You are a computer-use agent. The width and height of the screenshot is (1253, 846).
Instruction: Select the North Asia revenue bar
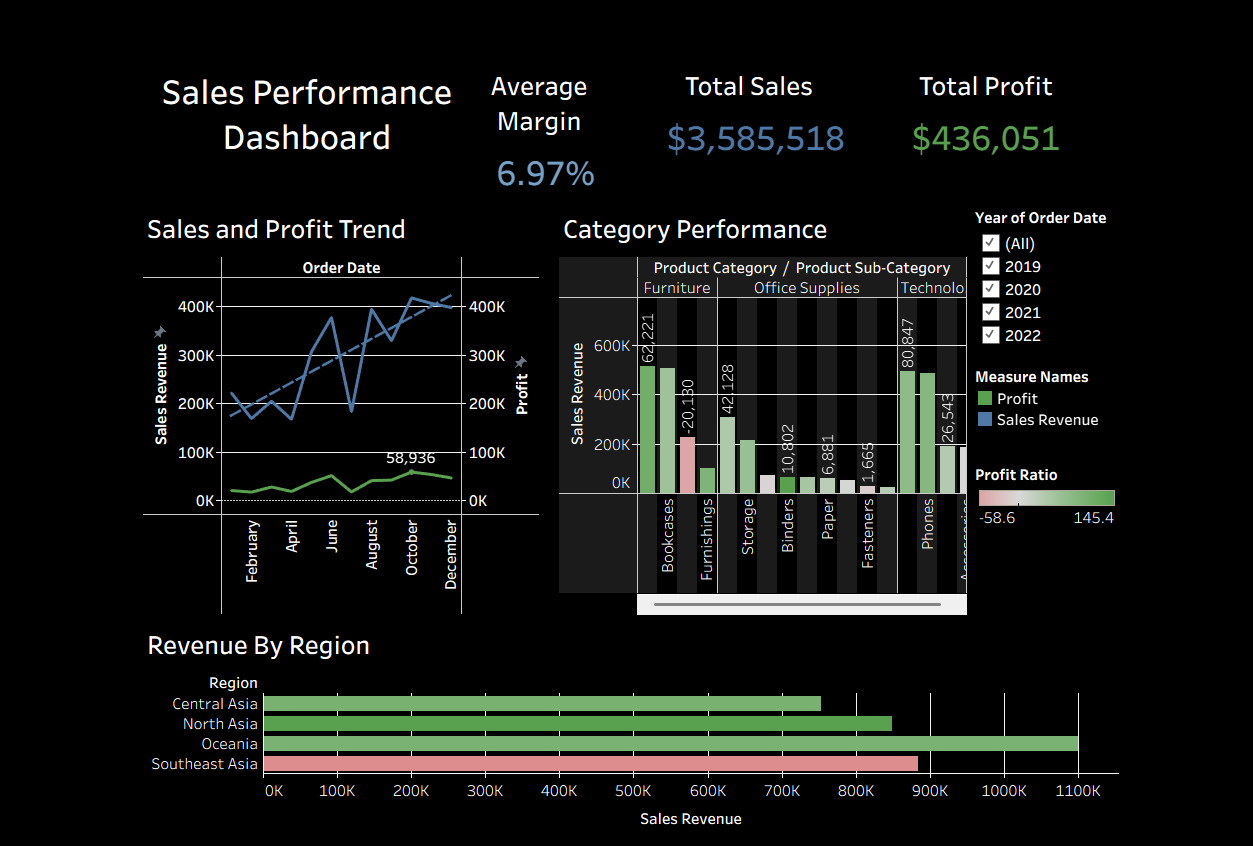click(x=577, y=724)
